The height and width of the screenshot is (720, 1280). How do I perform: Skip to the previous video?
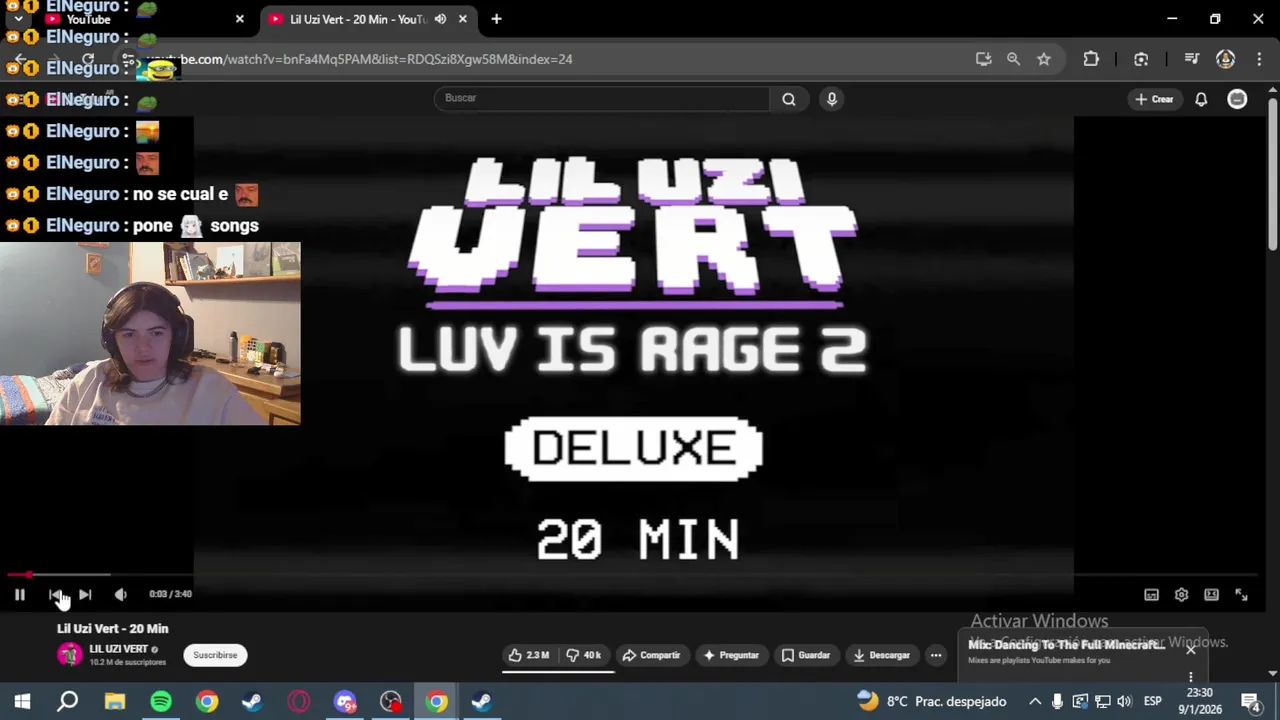(55, 595)
